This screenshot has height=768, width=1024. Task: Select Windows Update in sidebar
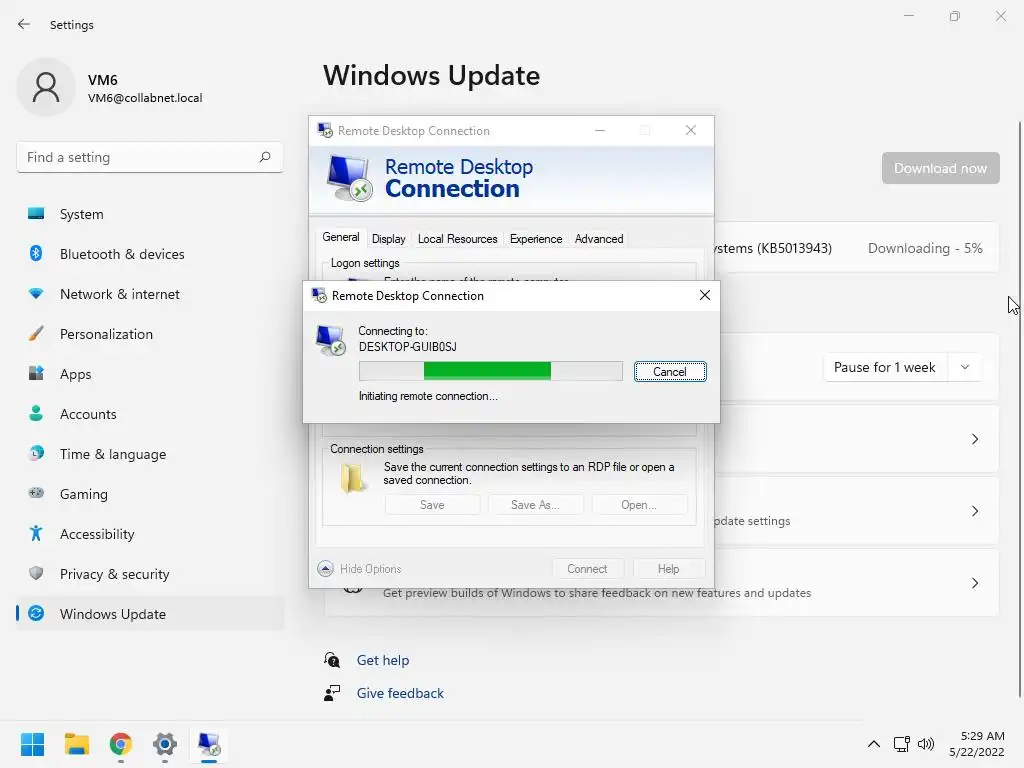[150, 614]
